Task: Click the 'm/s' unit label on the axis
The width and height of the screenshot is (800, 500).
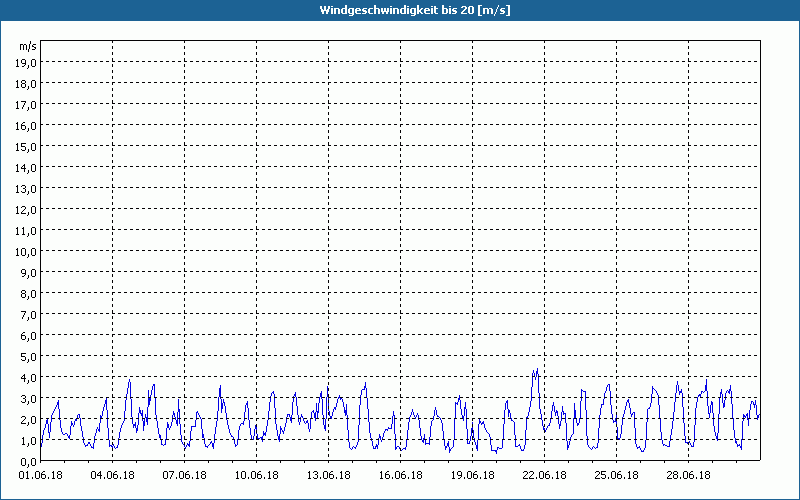Action: (x=28, y=46)
